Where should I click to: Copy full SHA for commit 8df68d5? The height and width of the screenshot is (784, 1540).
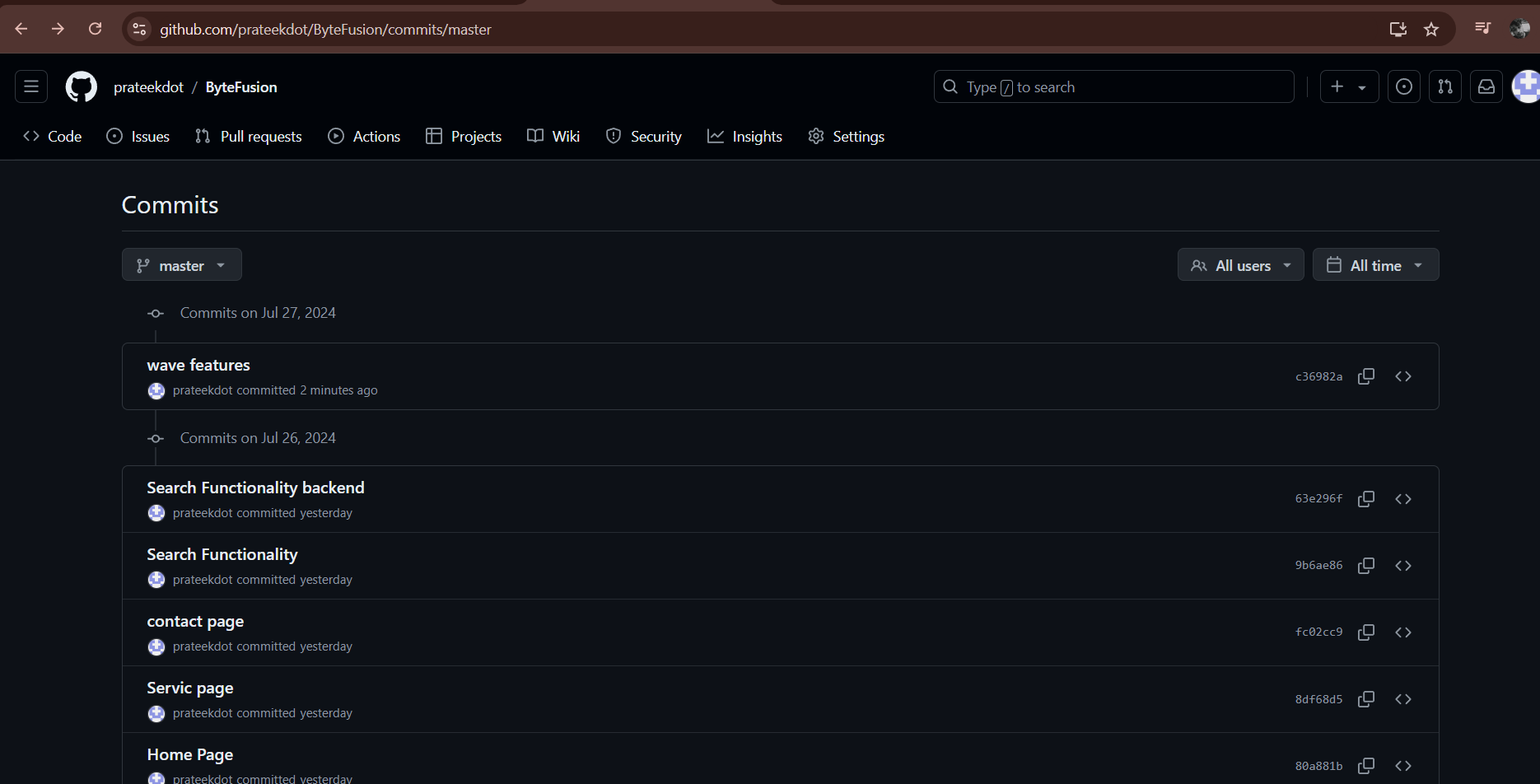pos(1366,699)
